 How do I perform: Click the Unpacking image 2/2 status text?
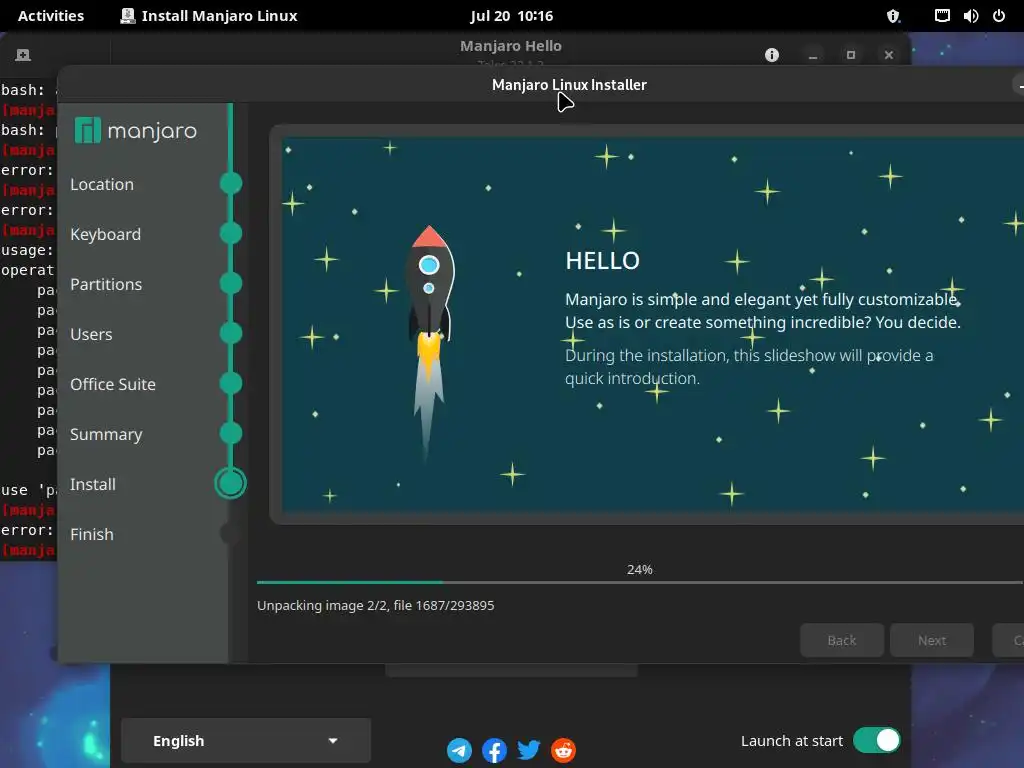[x=376, y=605]
